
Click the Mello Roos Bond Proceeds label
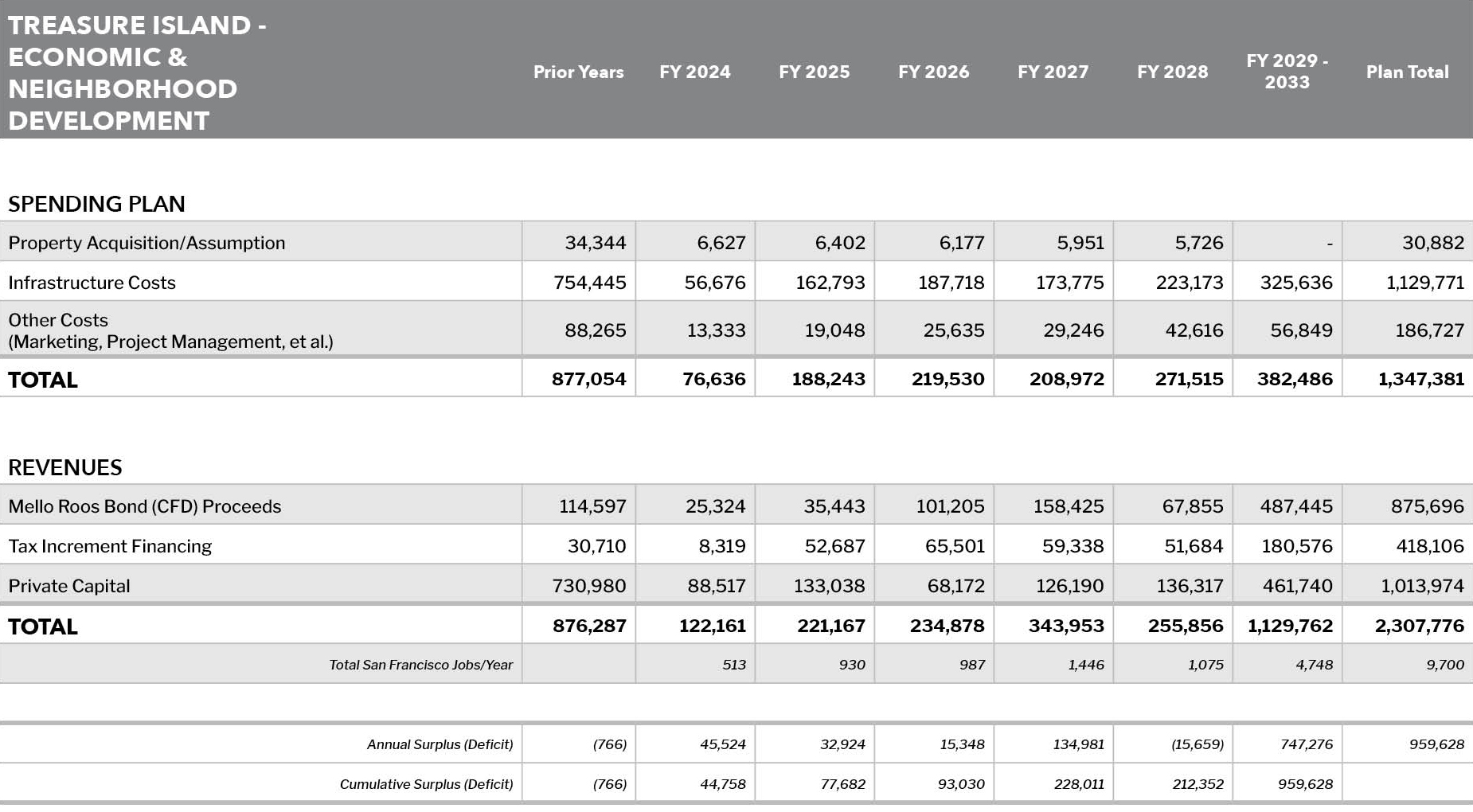[144, 506]
